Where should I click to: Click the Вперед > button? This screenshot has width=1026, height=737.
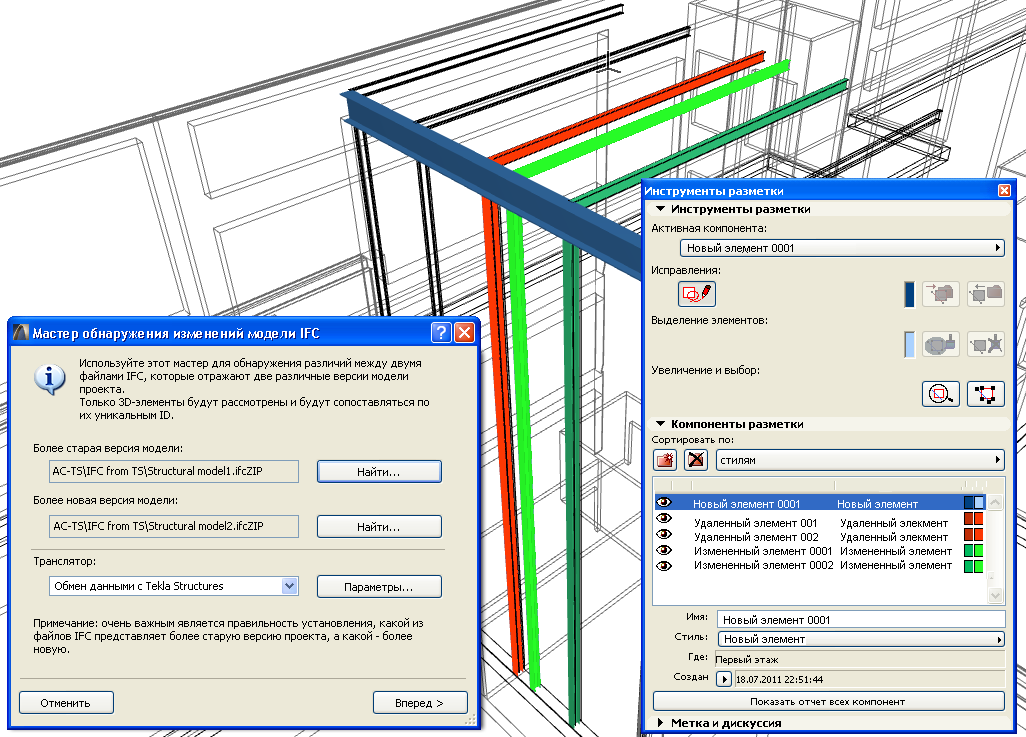pos(420,702)
